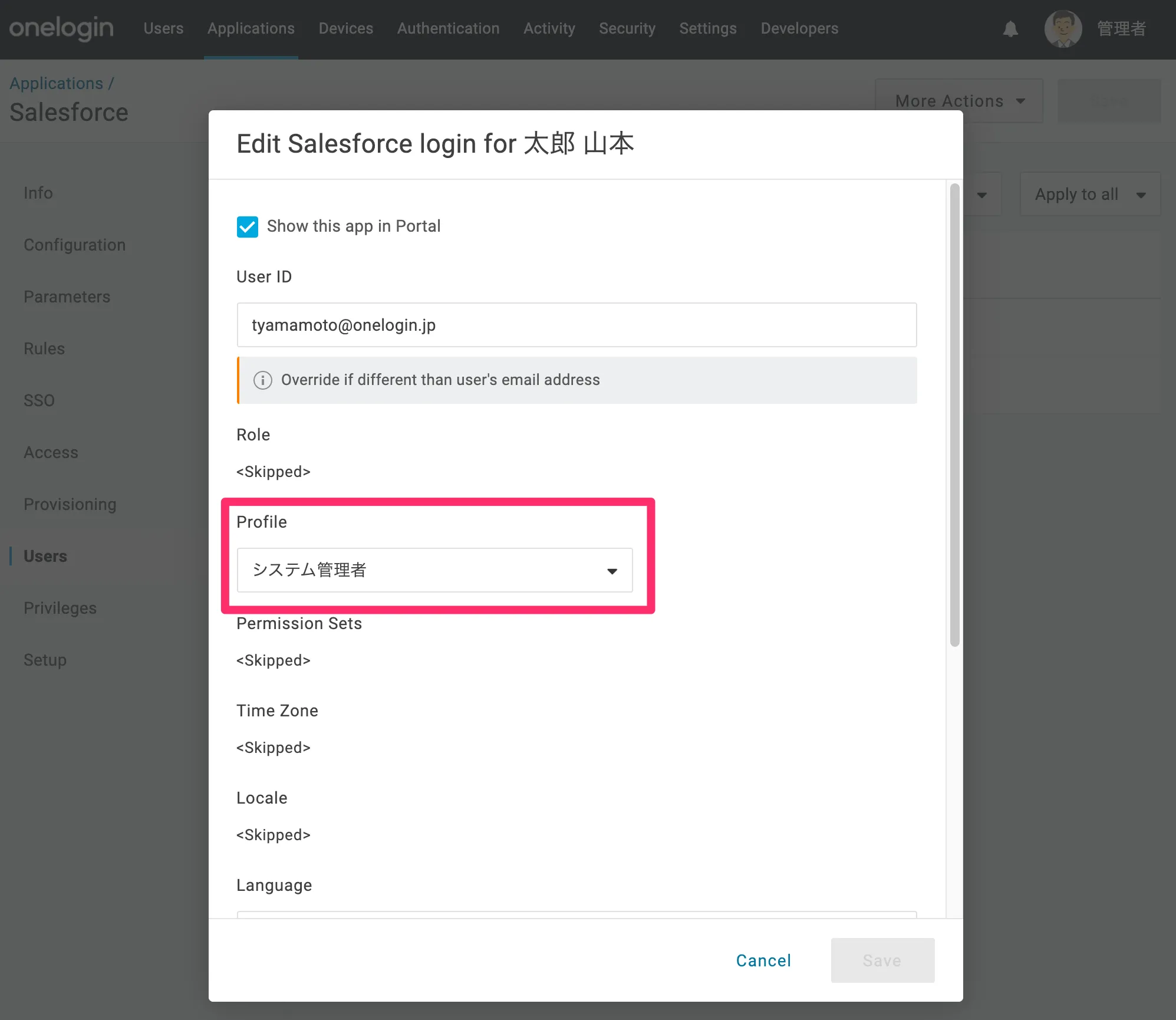Open the Users menu in navbar
1176x1020 pixels.
tap(163, 28)
